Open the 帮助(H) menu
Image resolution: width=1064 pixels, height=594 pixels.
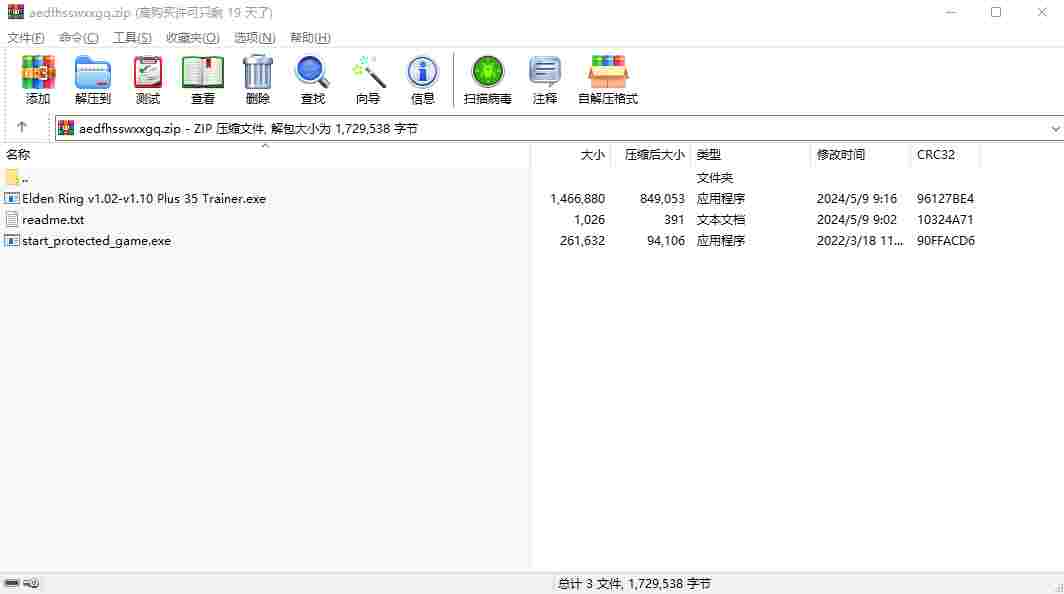click(310, 38)
